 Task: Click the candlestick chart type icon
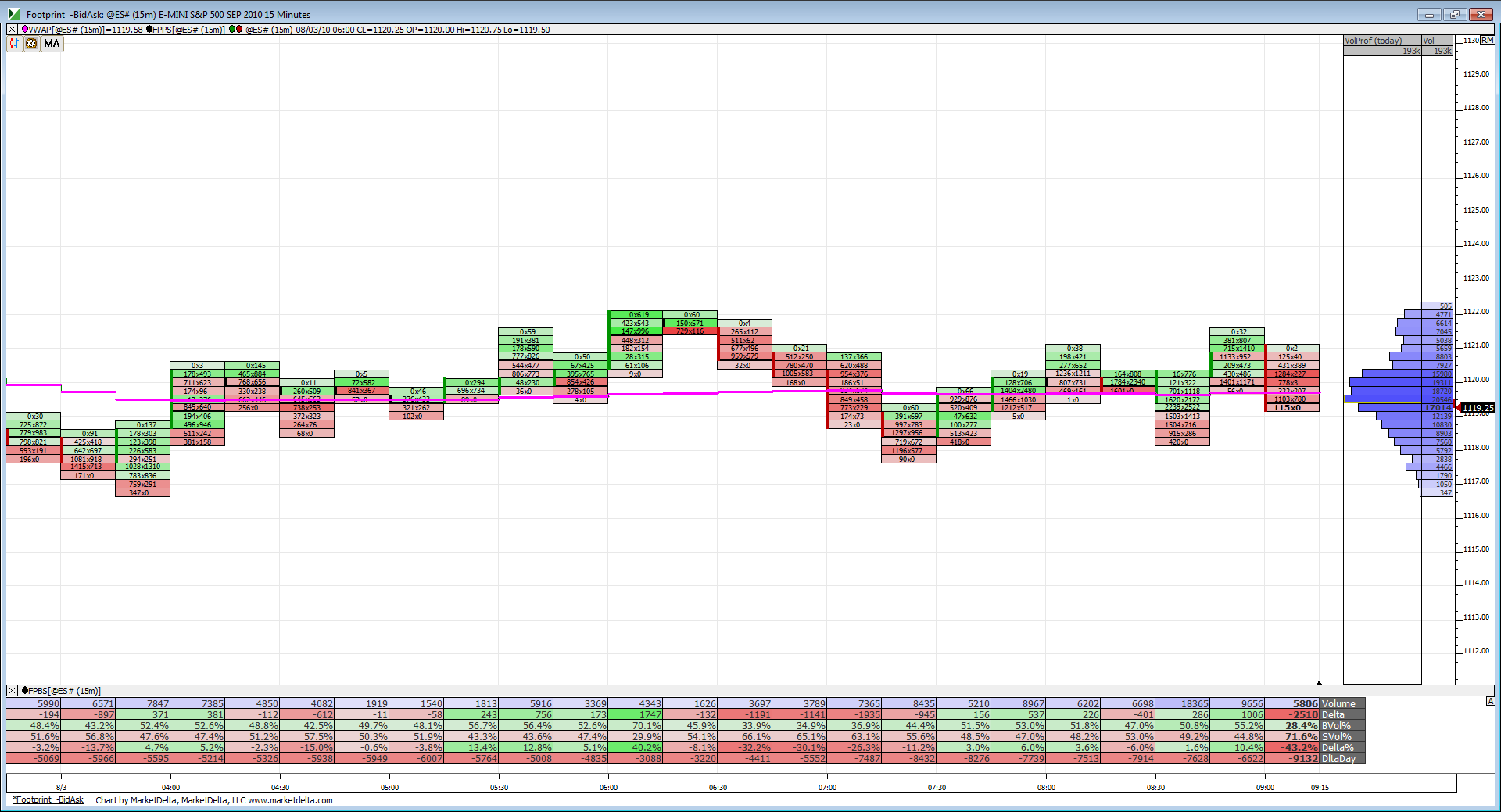point(14,44)
